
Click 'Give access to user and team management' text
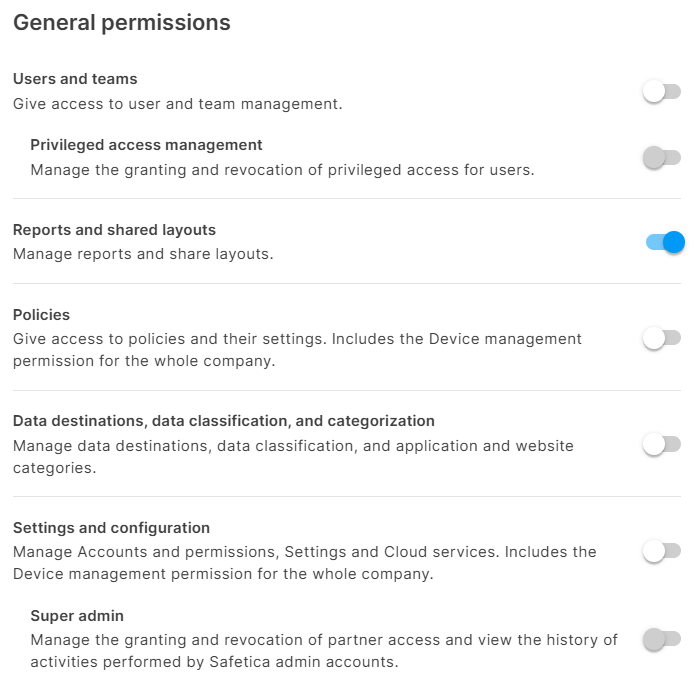pos(177,103)
